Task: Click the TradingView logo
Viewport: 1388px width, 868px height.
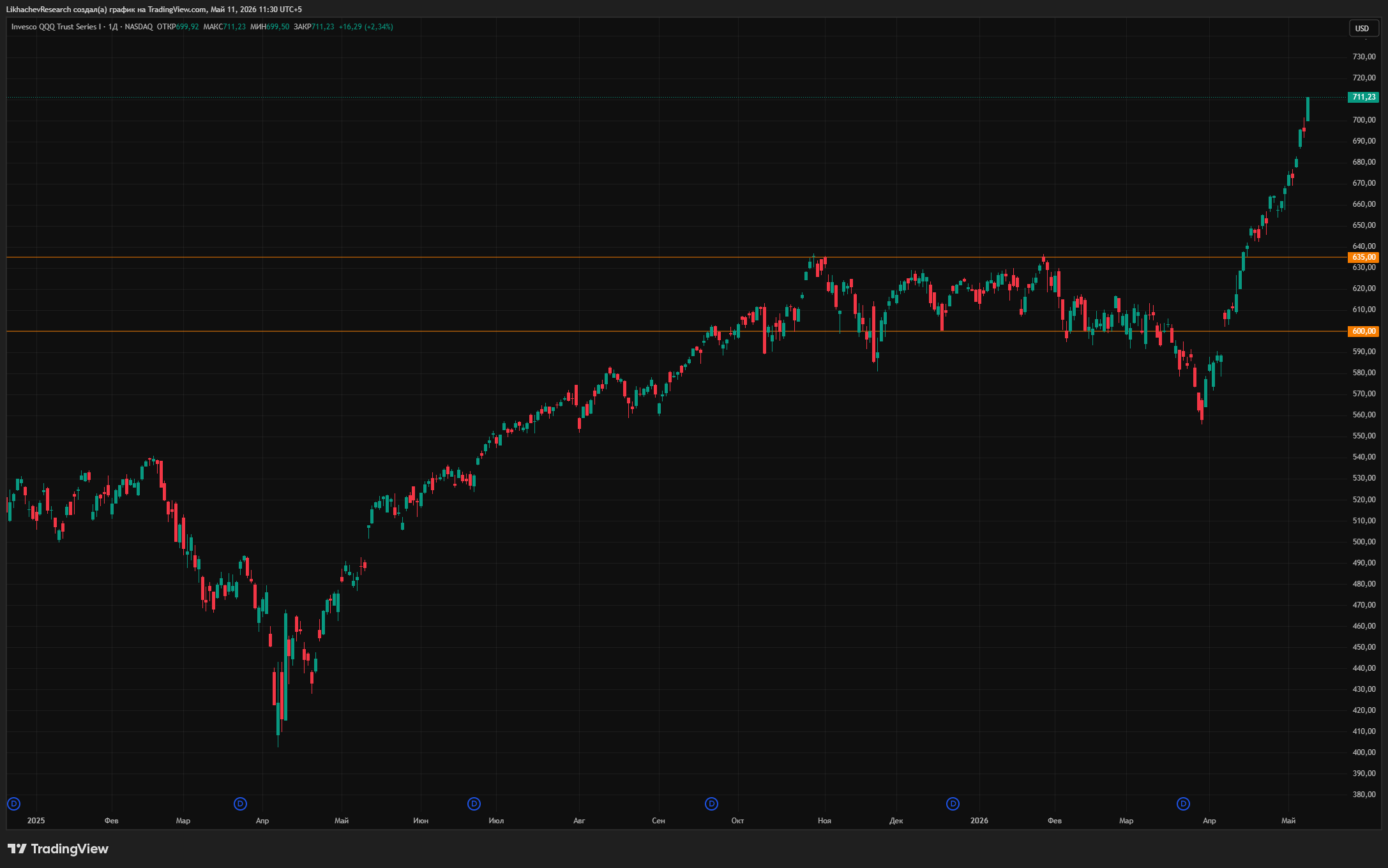Action: [58, 849]
